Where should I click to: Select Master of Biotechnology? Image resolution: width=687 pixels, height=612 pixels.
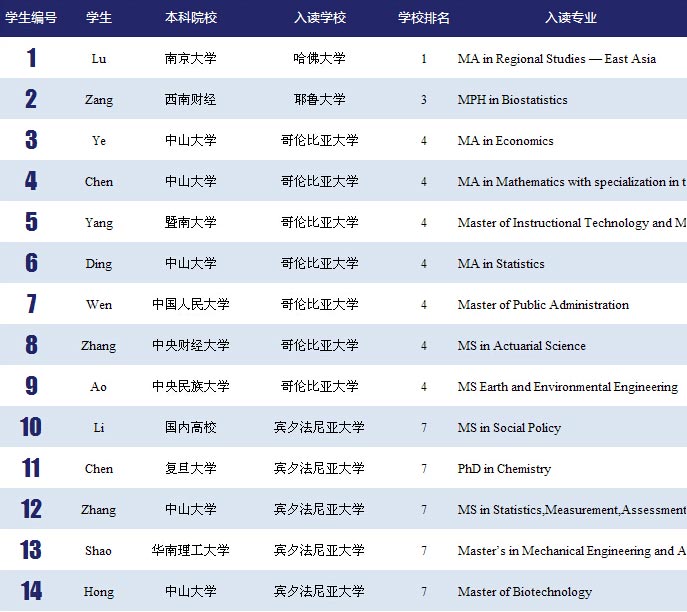(x=524, y=592)
